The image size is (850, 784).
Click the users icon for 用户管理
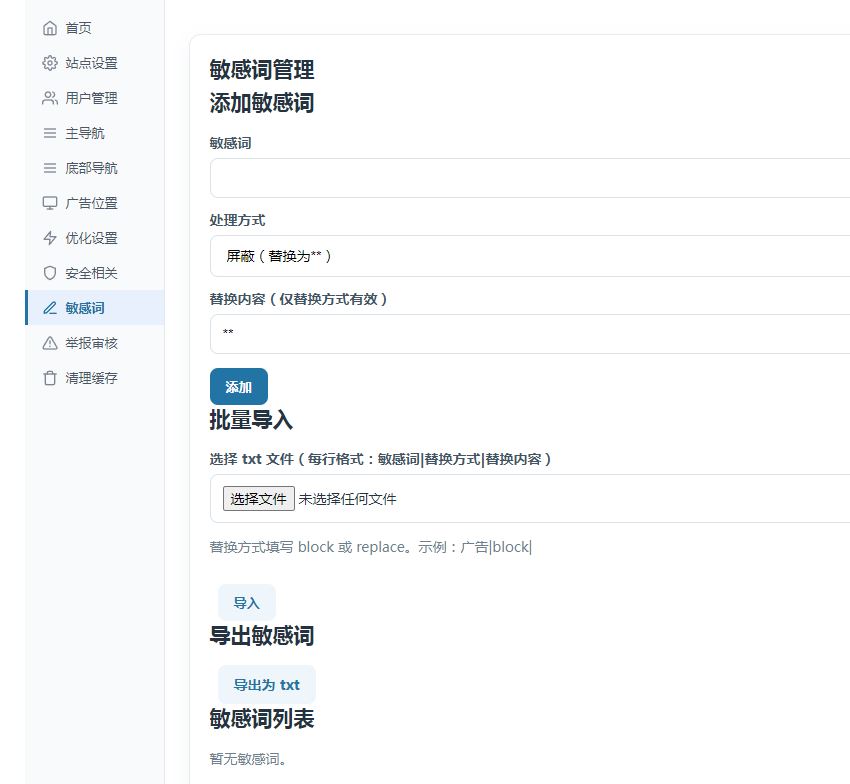coord(50,98)
